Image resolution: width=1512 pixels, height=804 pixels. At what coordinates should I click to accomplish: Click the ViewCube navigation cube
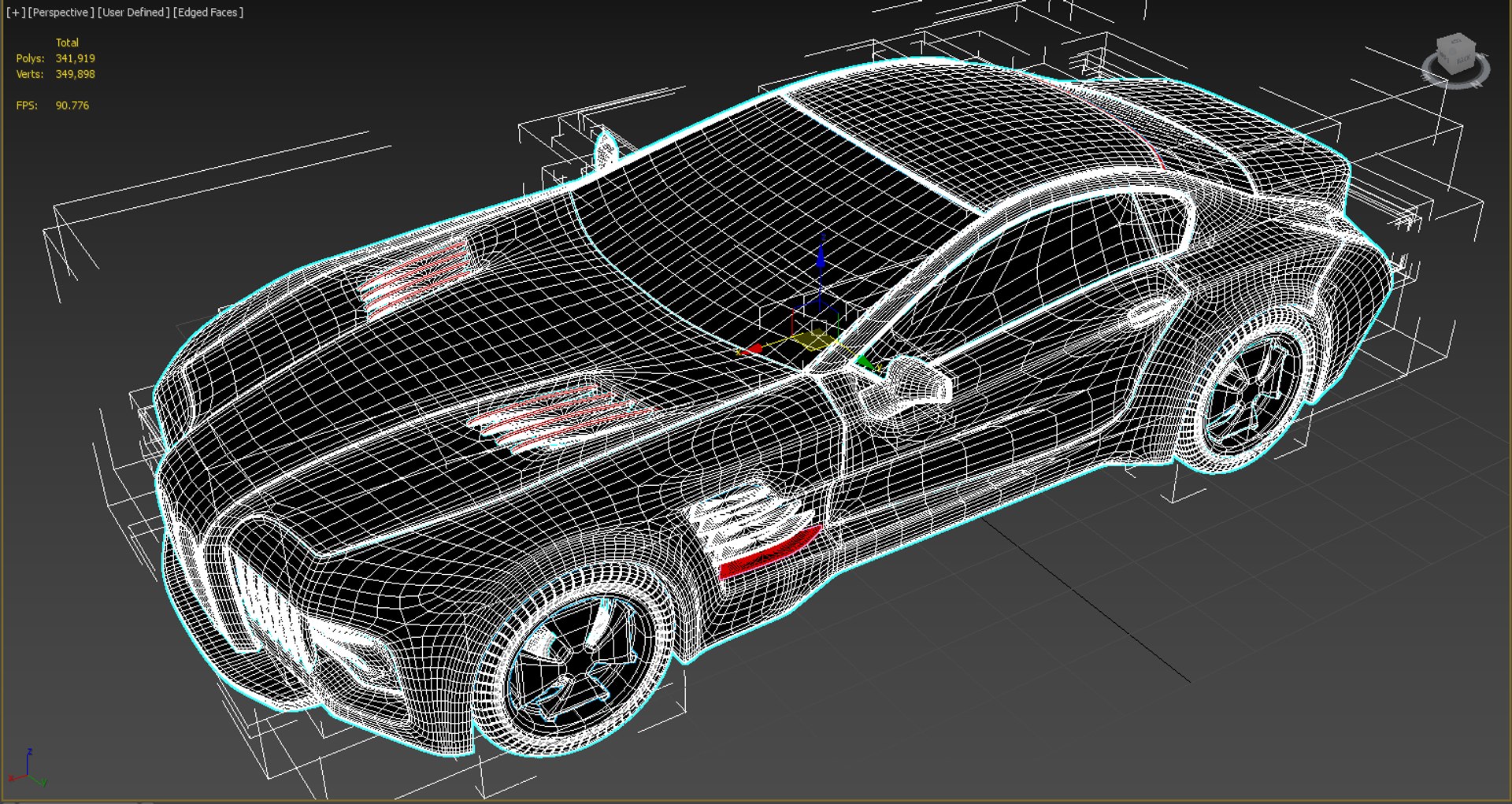click(x=1455, y=52)
